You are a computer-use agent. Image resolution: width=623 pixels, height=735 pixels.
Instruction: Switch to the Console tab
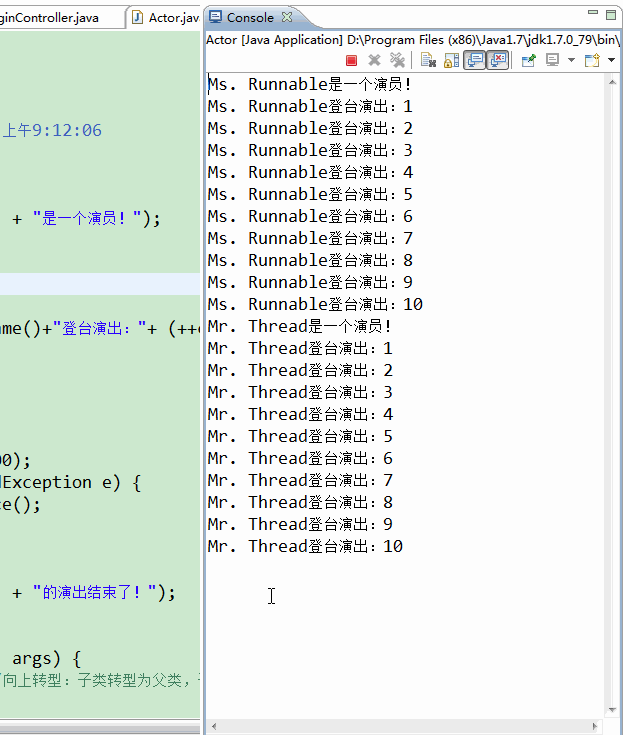point(242,17)
